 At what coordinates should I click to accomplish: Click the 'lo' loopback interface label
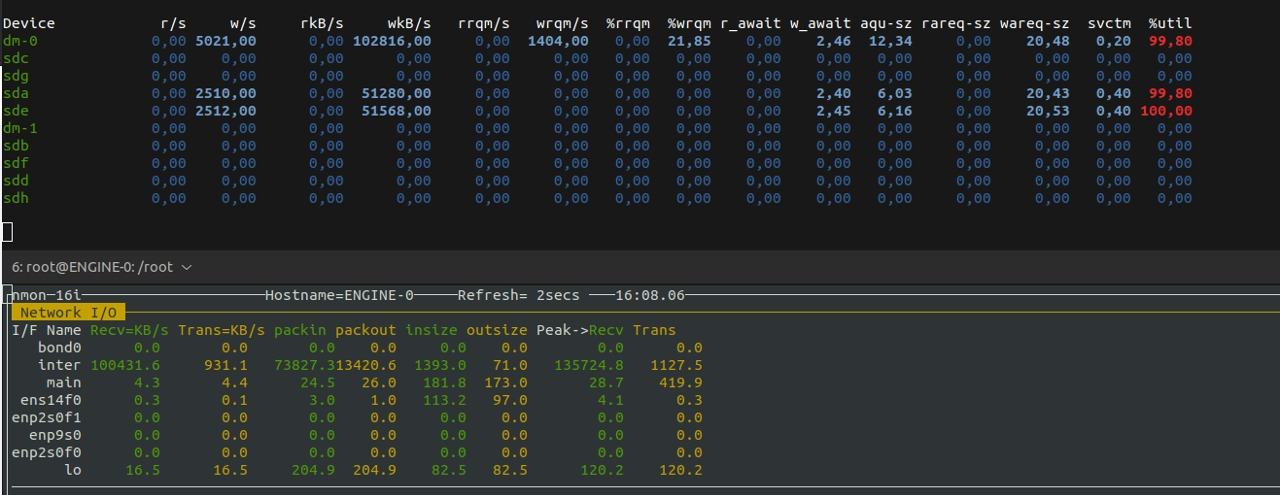point(73,470)
